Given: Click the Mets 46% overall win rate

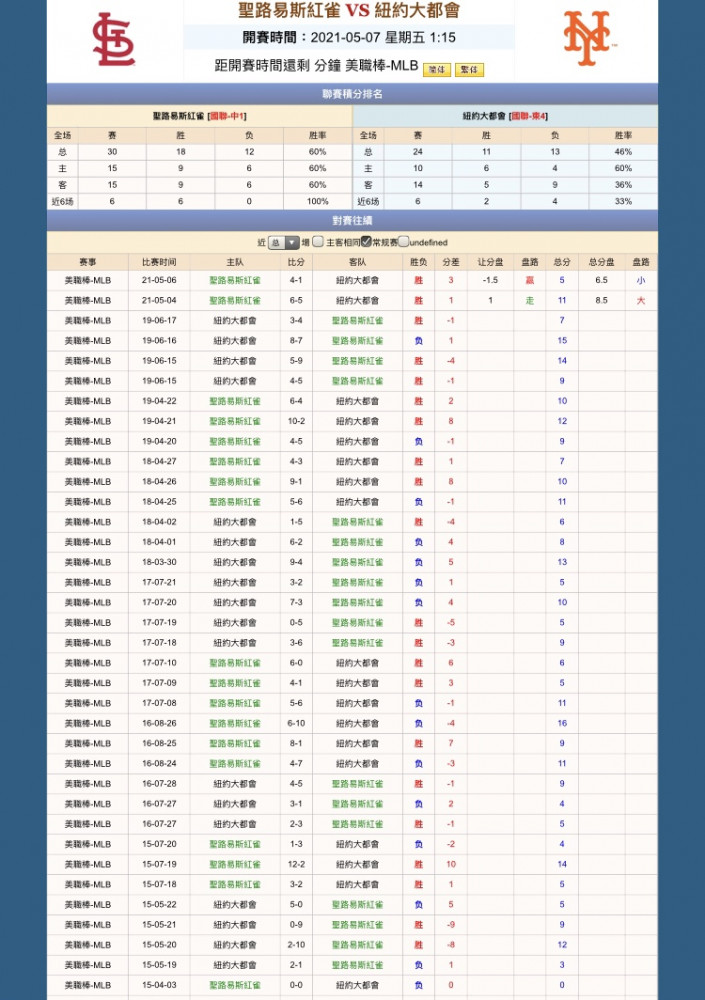Looking at the screenshot, I should pyautogui.click(x=623, y=152).
